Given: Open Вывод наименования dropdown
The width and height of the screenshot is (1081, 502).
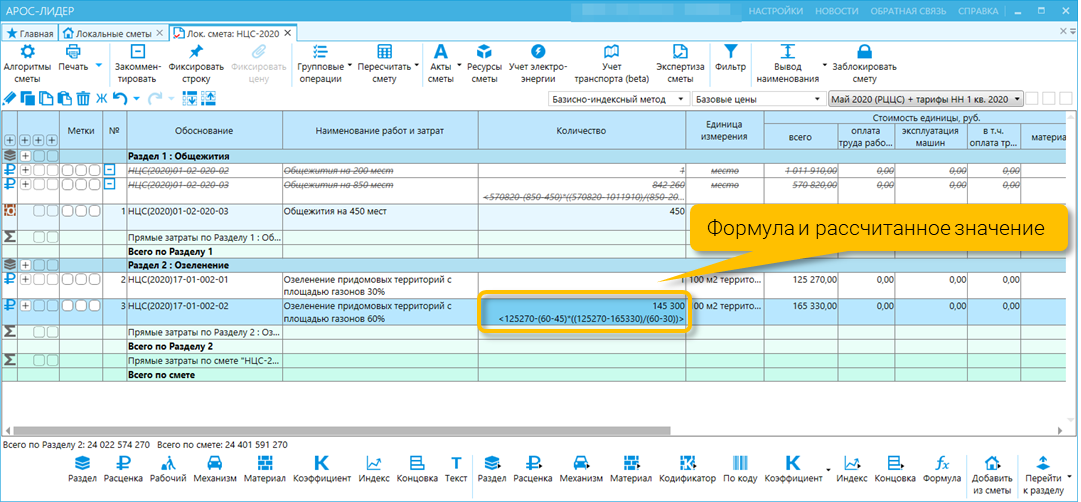Looking at the screenshot, I should (x=824, y=65).
